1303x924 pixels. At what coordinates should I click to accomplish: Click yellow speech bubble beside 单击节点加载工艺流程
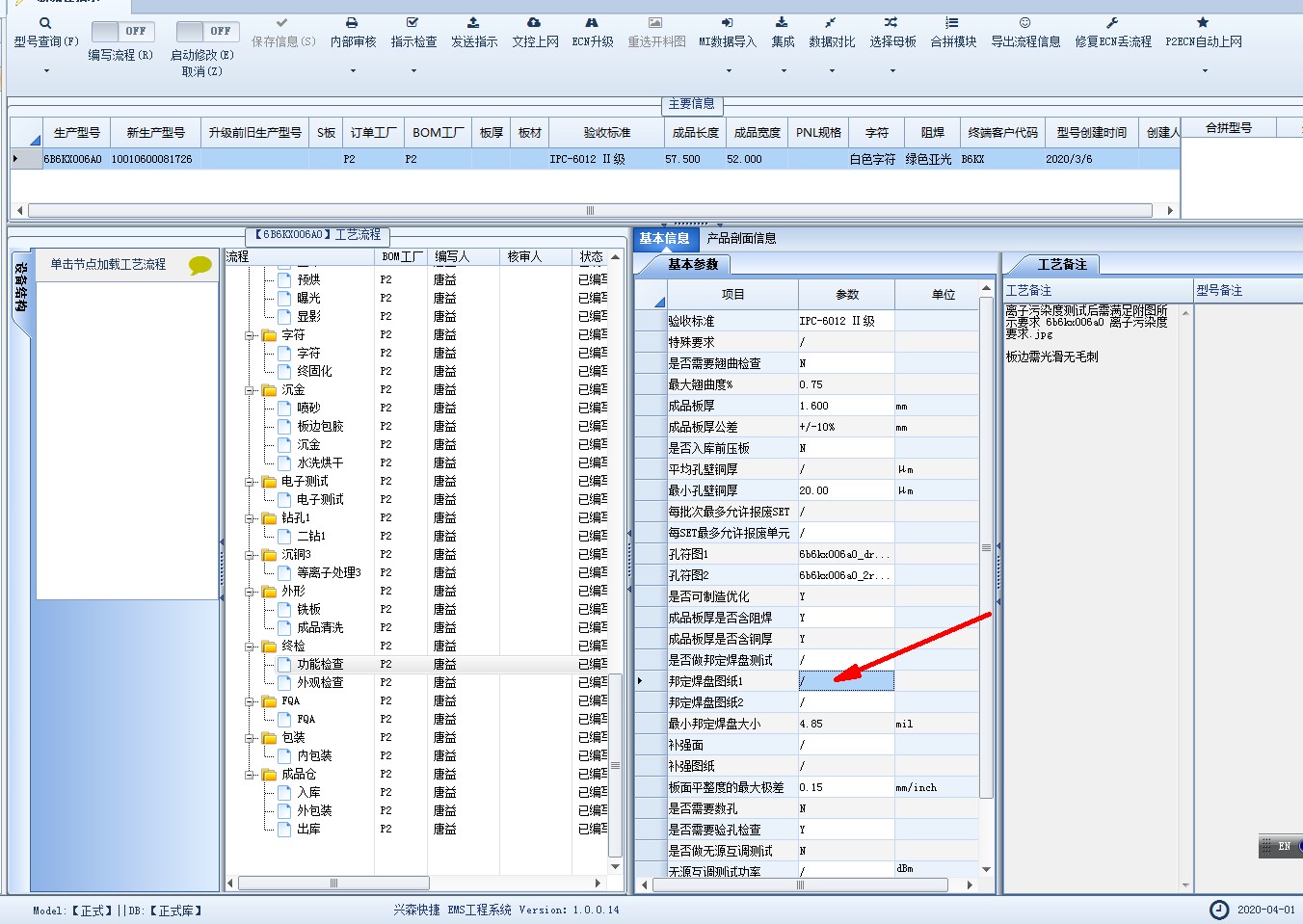tap(200, 265)
